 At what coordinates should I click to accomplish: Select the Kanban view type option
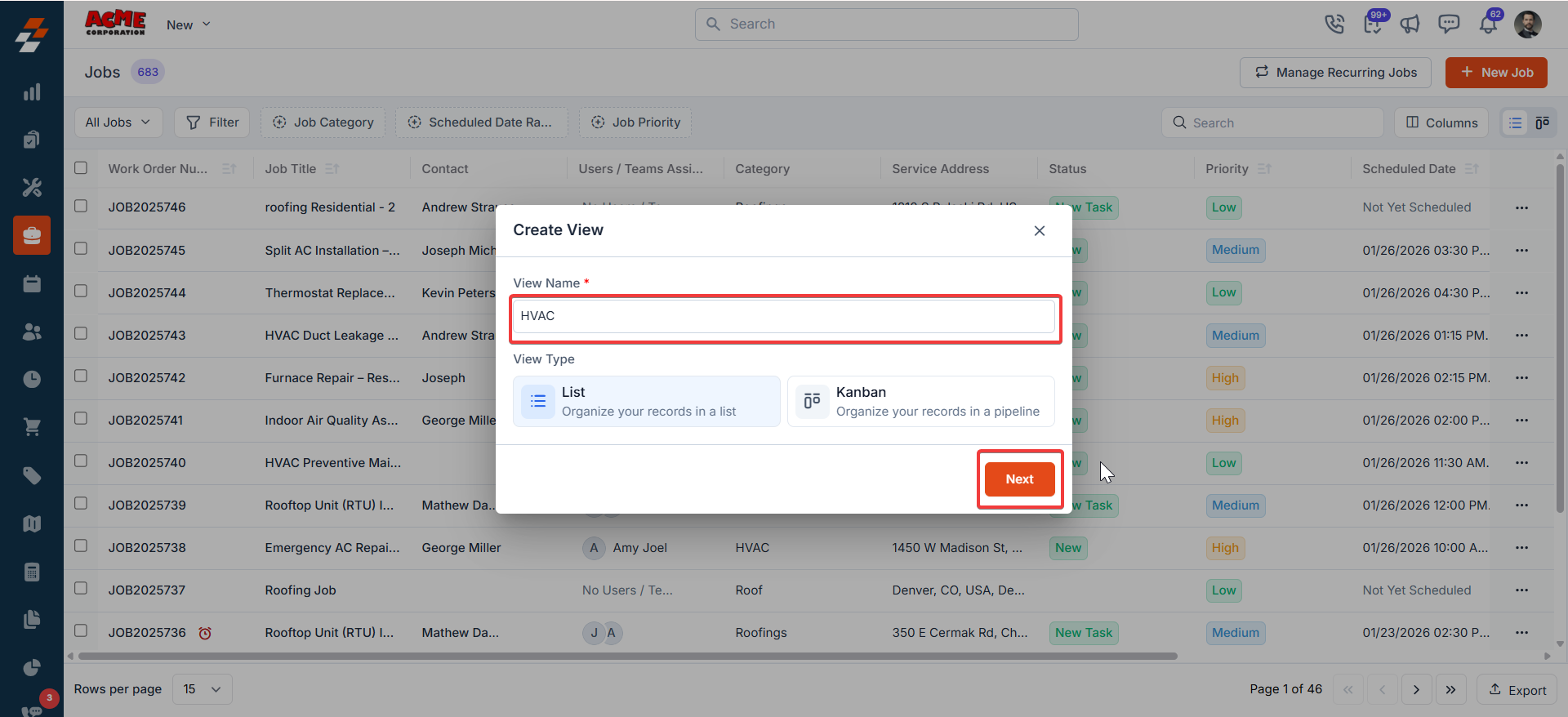click(921, 402)
